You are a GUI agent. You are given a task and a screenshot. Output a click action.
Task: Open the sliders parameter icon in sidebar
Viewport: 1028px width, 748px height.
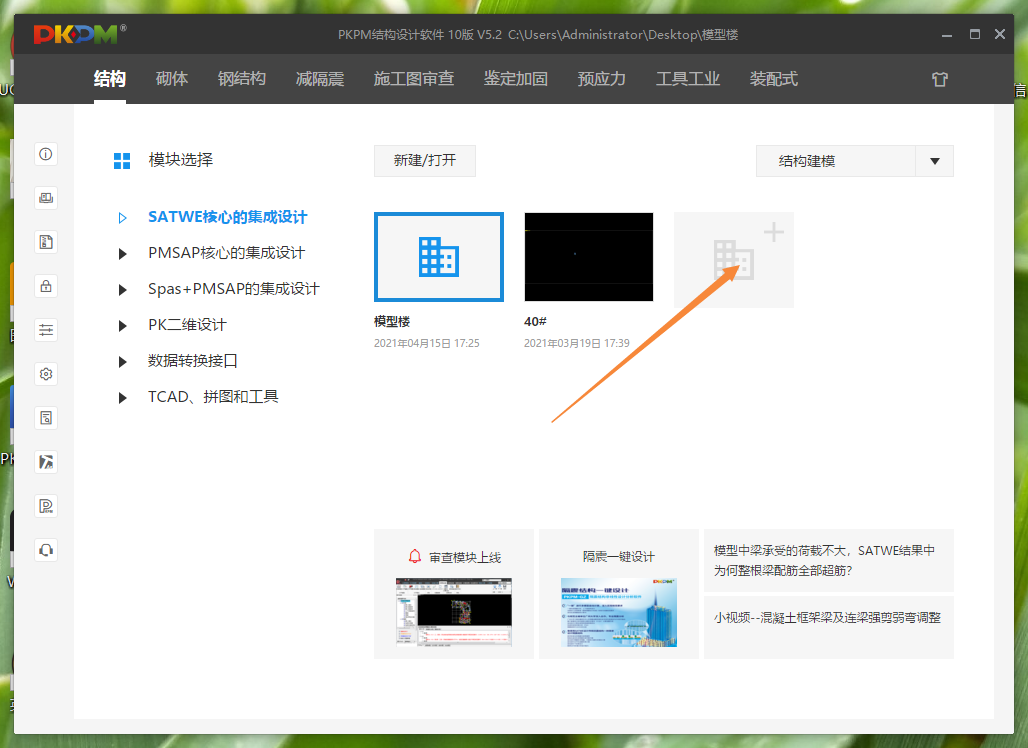click(45, 329)
